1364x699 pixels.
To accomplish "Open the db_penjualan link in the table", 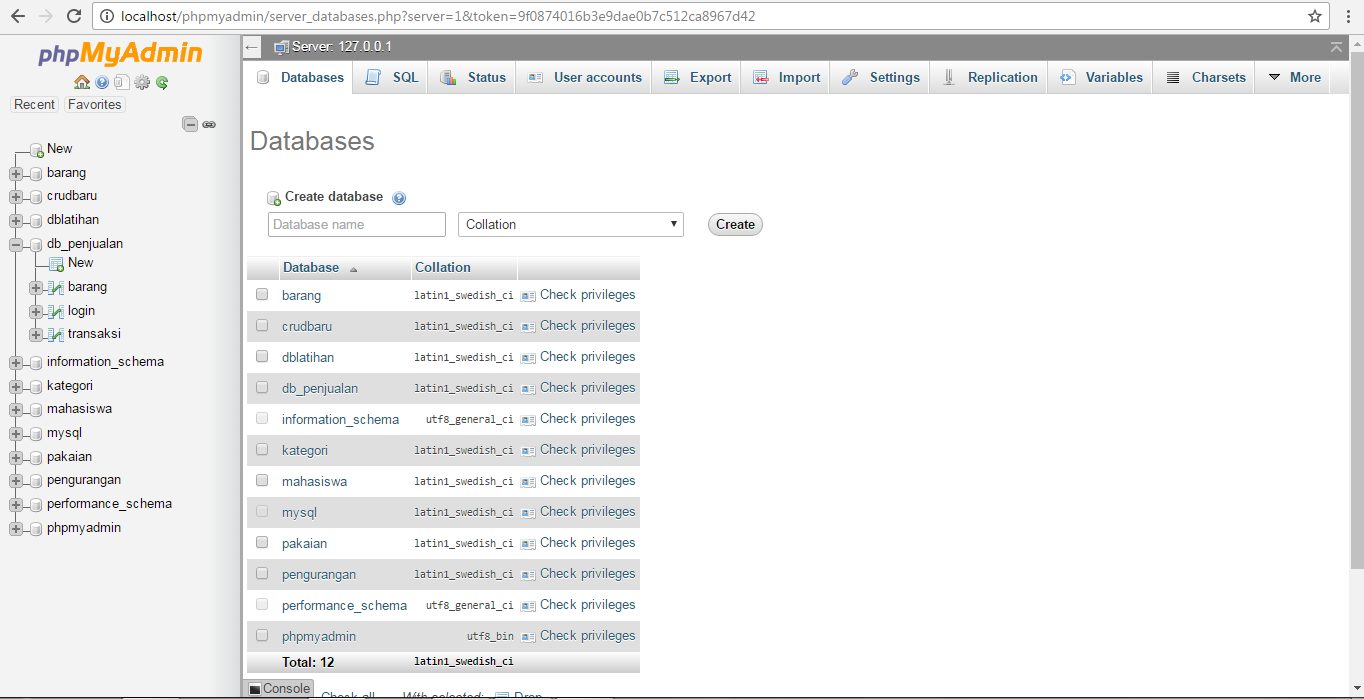I will coord(320,389).
